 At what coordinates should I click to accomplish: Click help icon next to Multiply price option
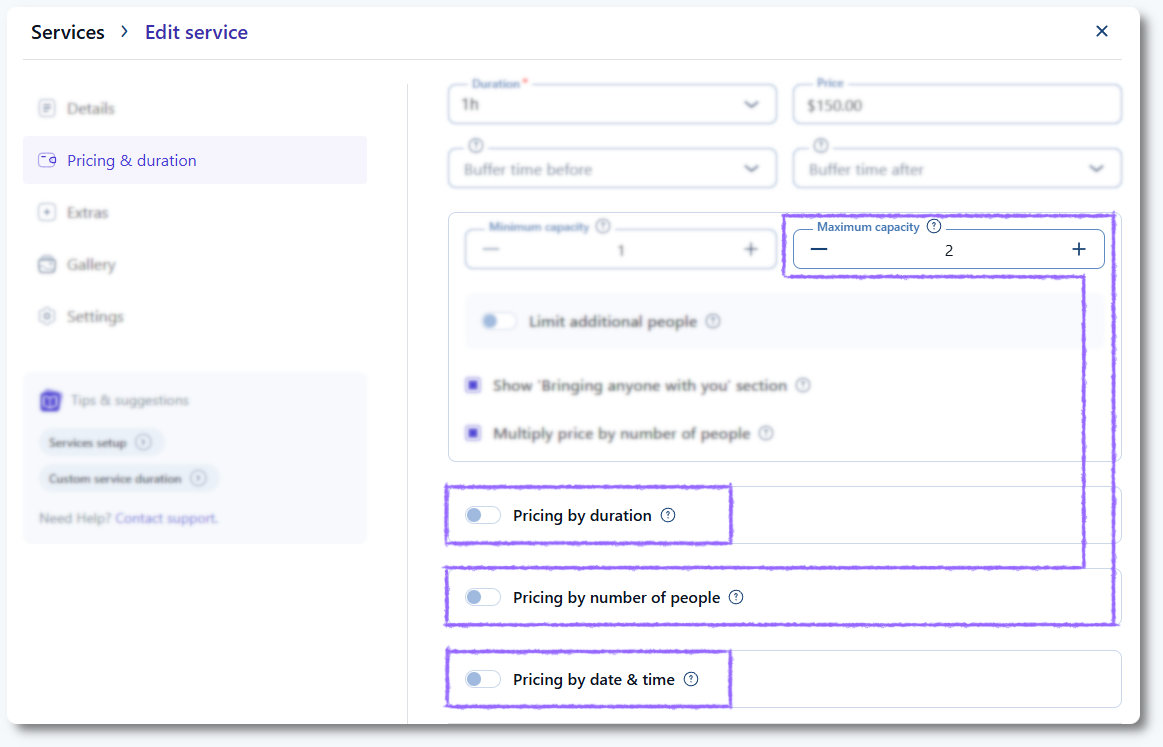pyautogui.click(x=766, y=434)
